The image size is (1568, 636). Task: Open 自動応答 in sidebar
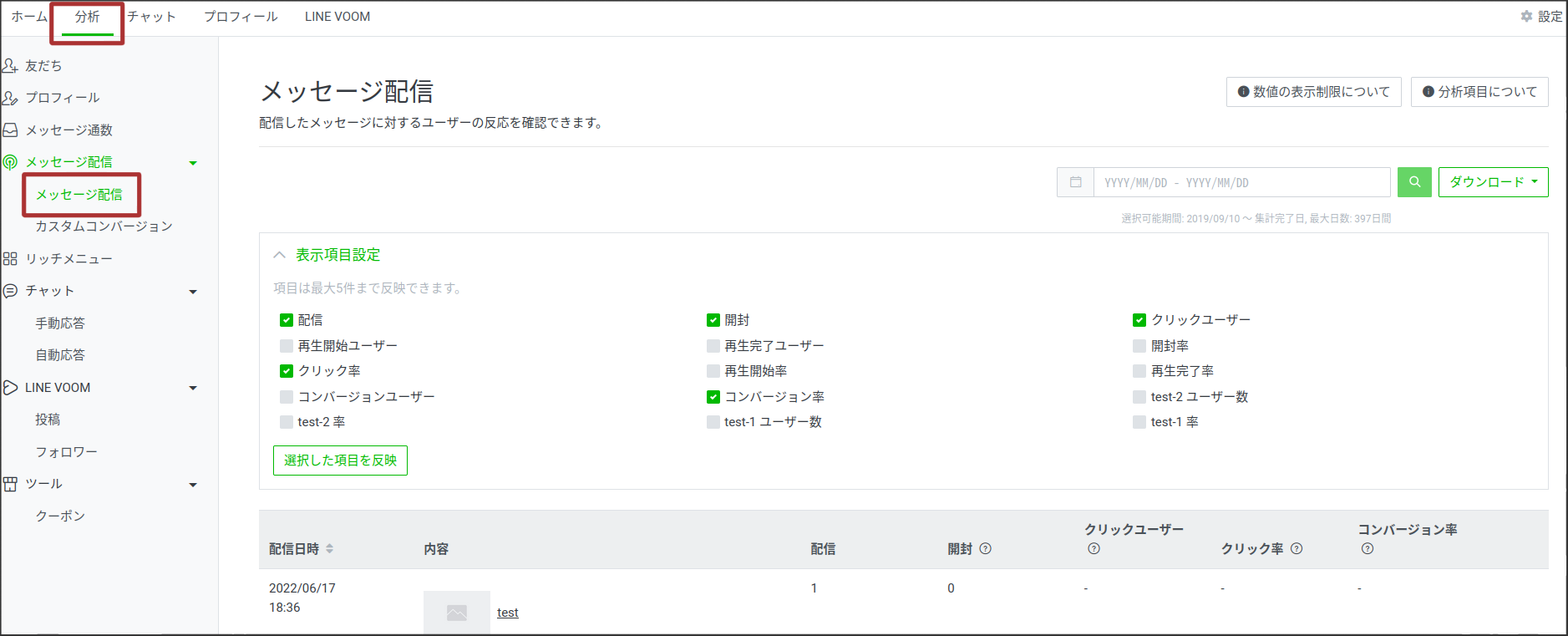tap(60, 355)
